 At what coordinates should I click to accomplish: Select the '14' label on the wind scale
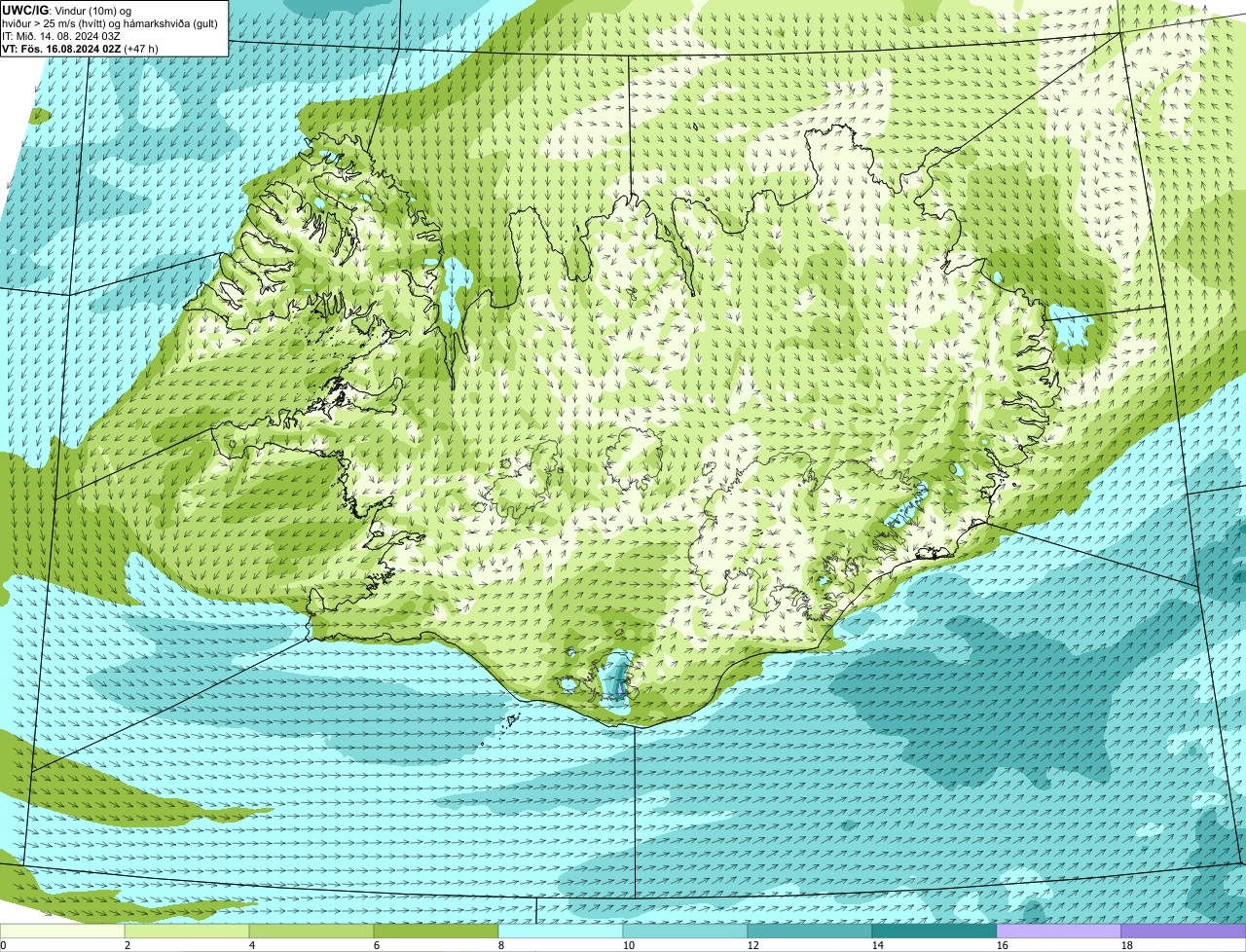tap(878, 945)
